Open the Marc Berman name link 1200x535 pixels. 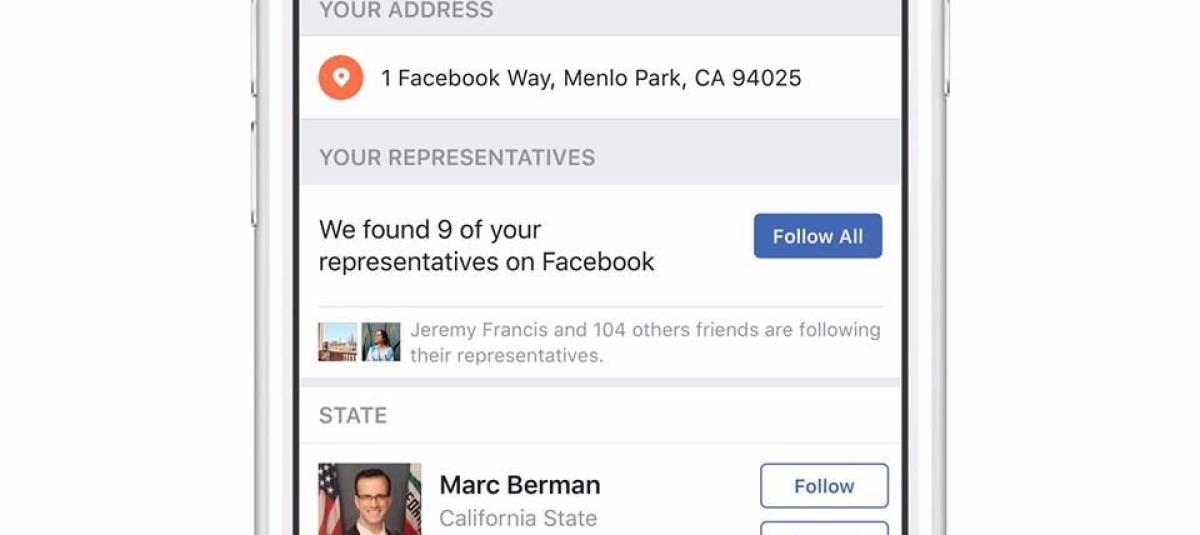pyautogui.click(x=520, y=485)
